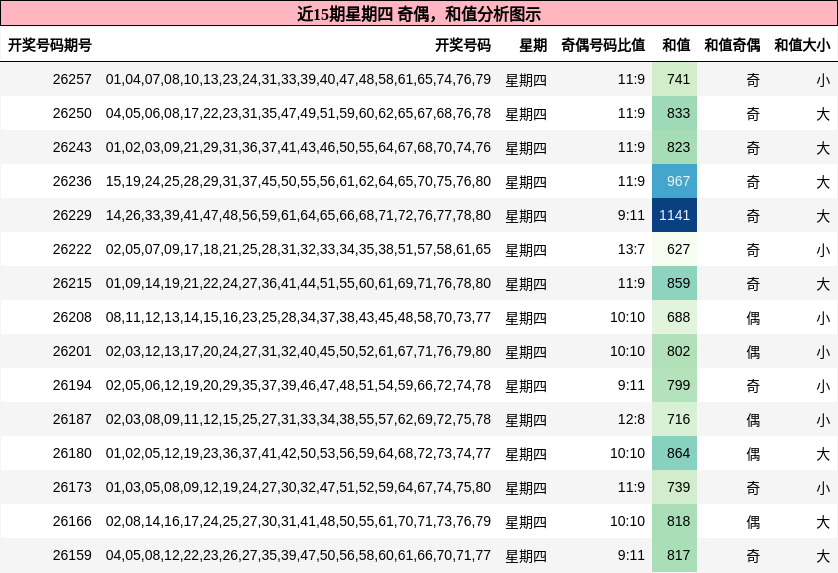Click the 小 size cell in row 26257

click(823, 80)
